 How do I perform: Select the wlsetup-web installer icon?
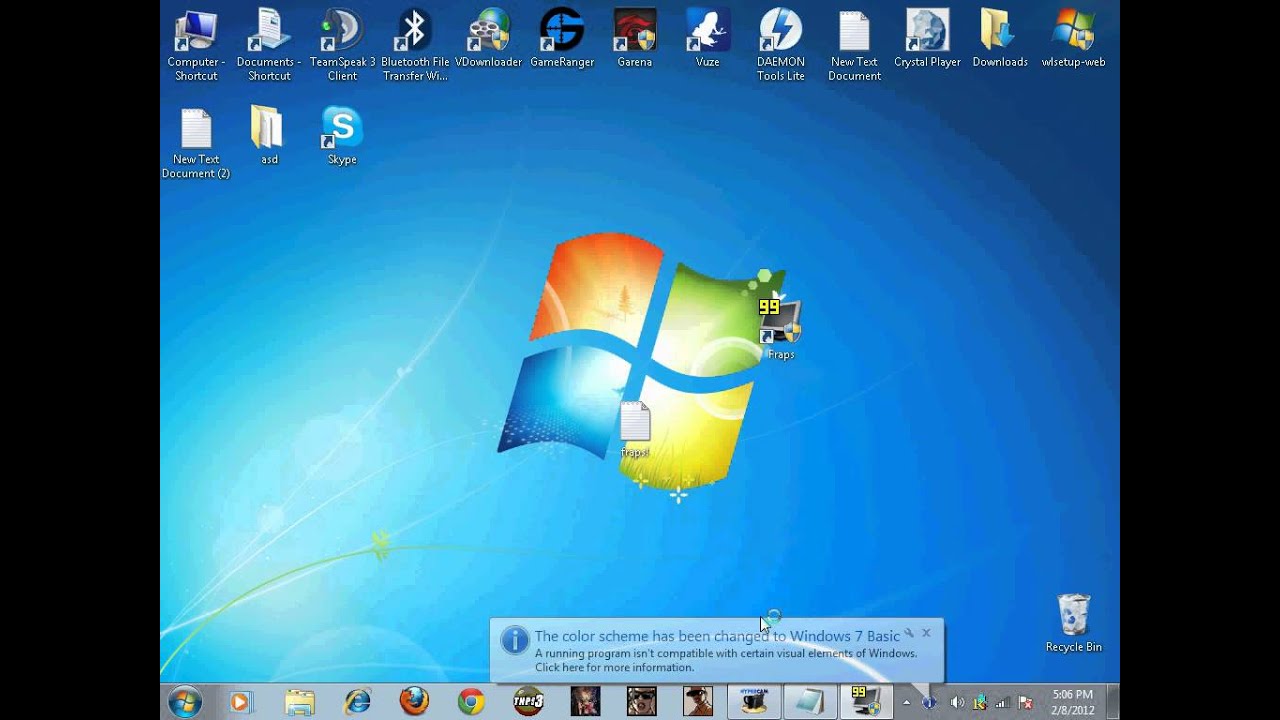click(1073, 38)
